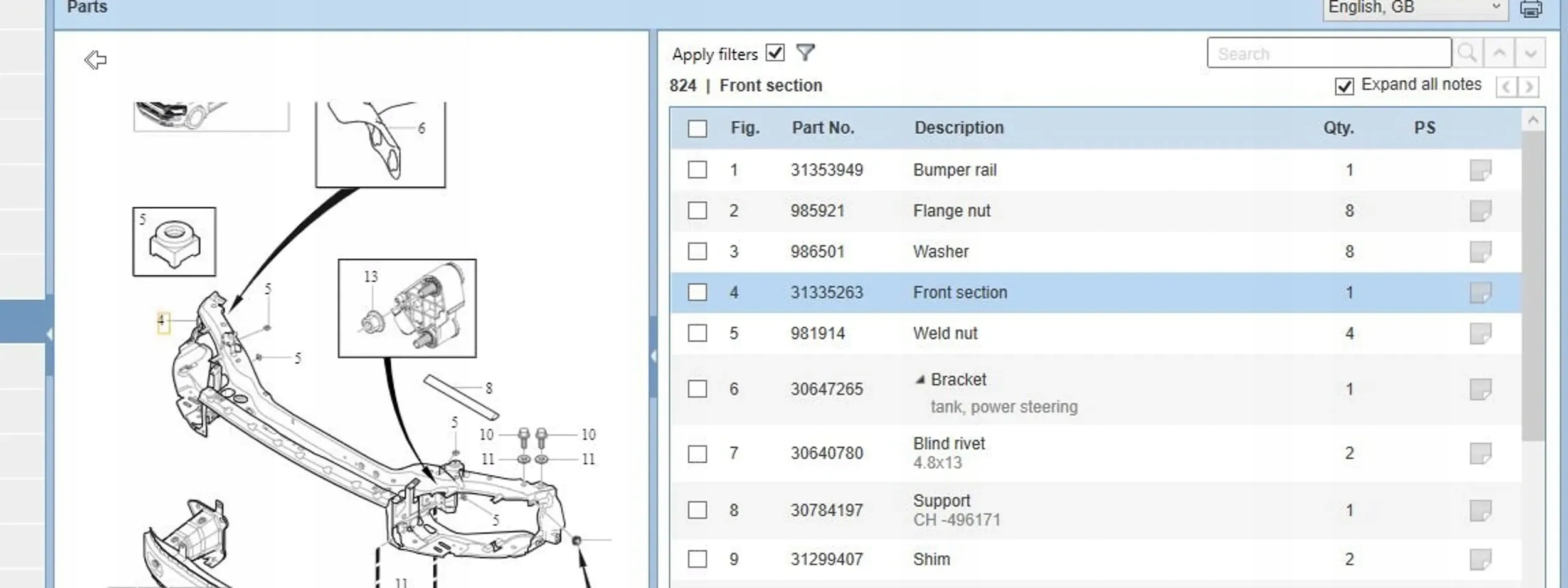Click the parts list scrollbar up arrow

[1533, 120]
